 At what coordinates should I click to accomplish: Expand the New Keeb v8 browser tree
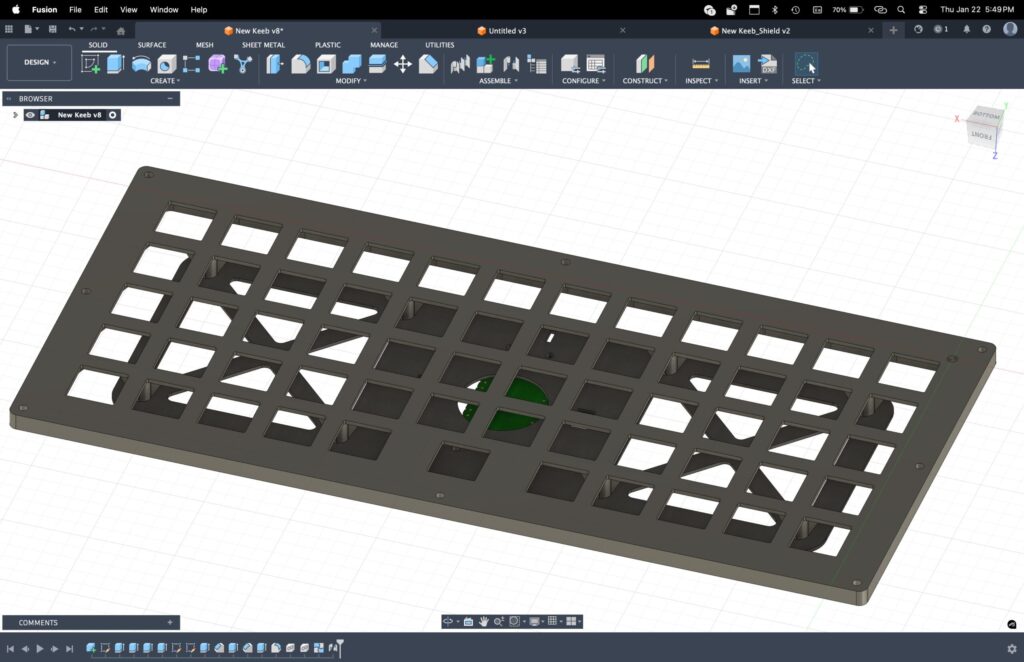pyautogui.click(x=15, y=115)
